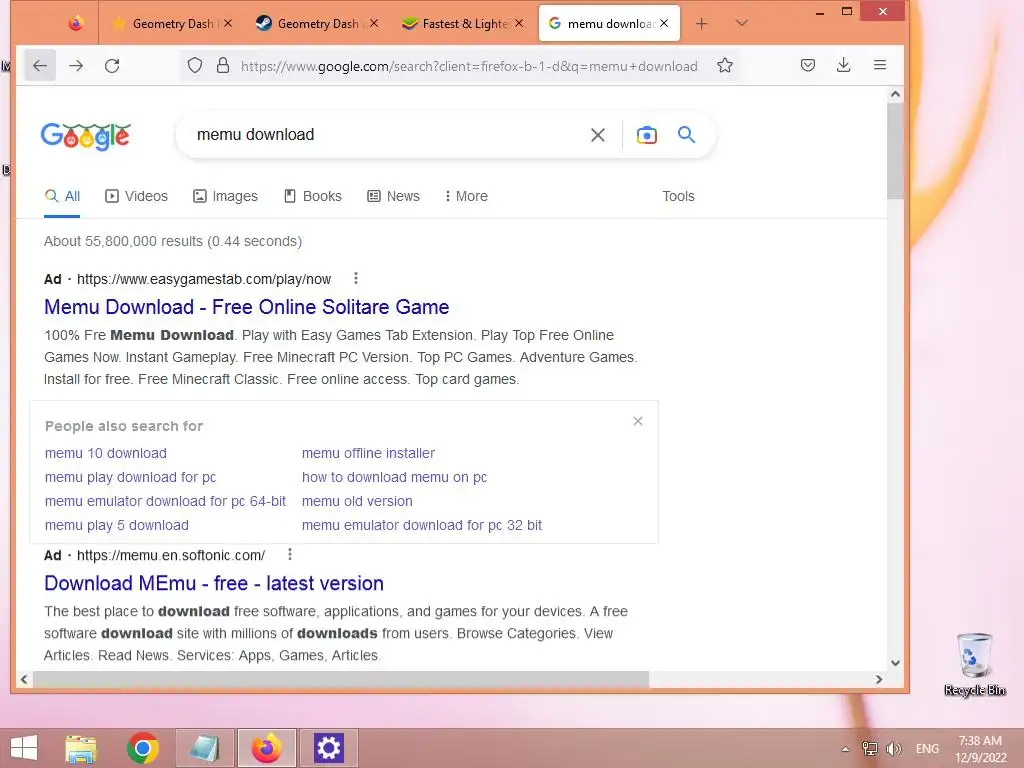1024x768 pixels.
Task: Switch to Images results
Action: 225,196
